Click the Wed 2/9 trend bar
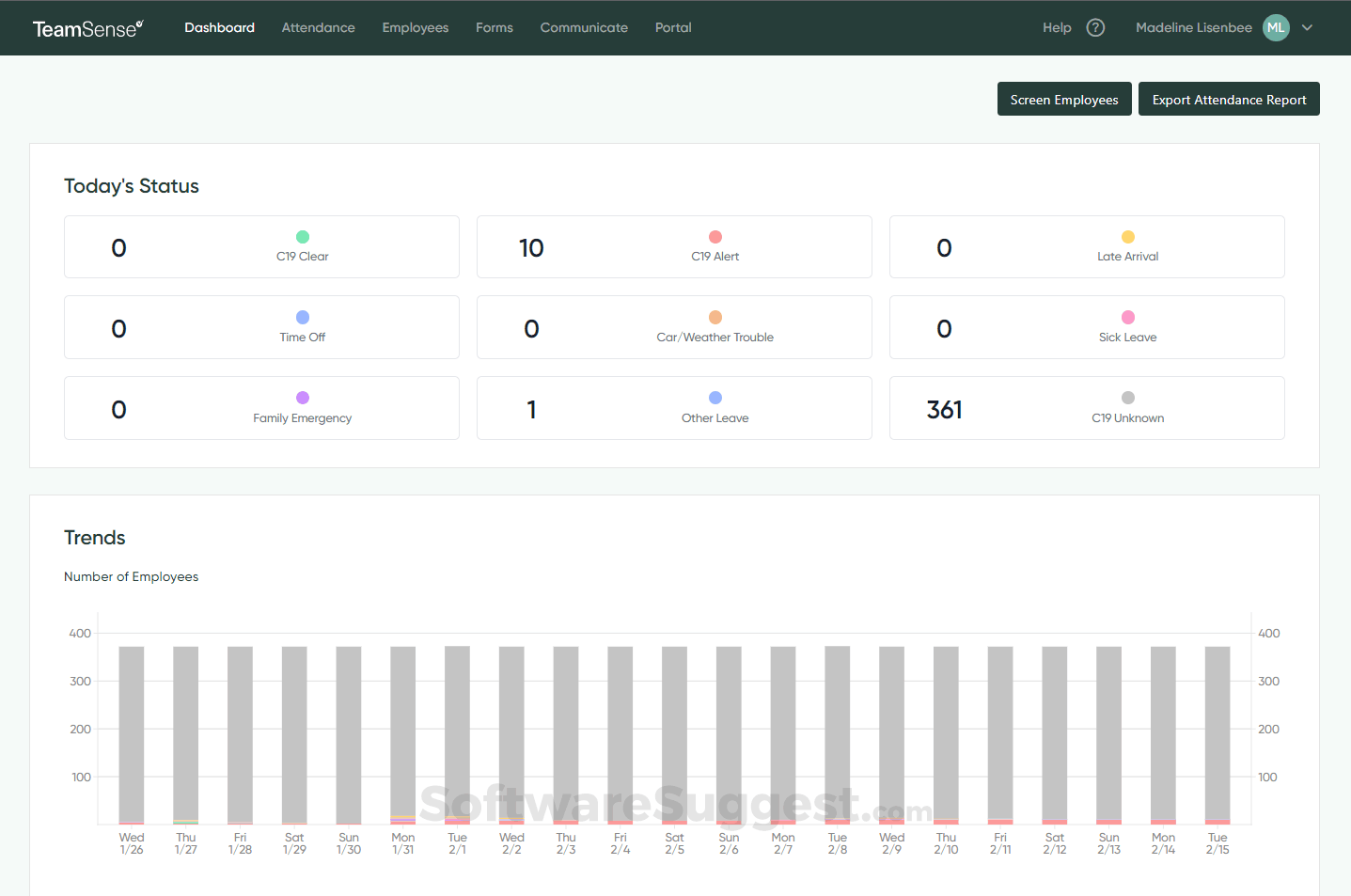Screen dimensions: 1351x896 (891, 733)
